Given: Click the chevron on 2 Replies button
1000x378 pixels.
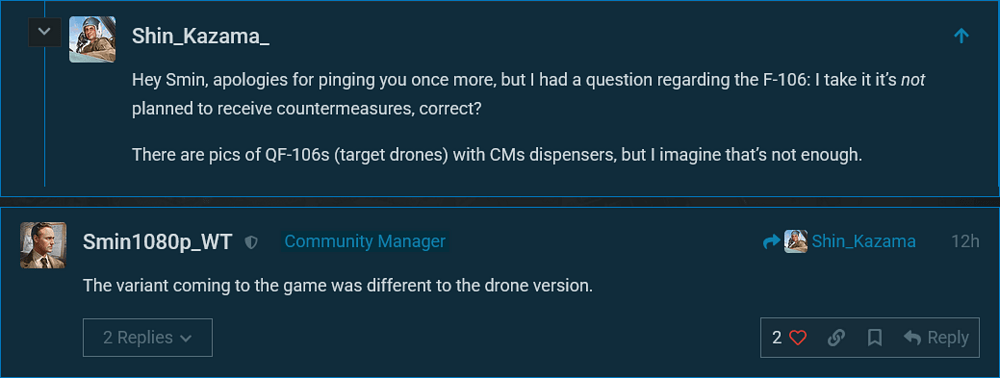Looking at the screenshot, I should [186, 338].
